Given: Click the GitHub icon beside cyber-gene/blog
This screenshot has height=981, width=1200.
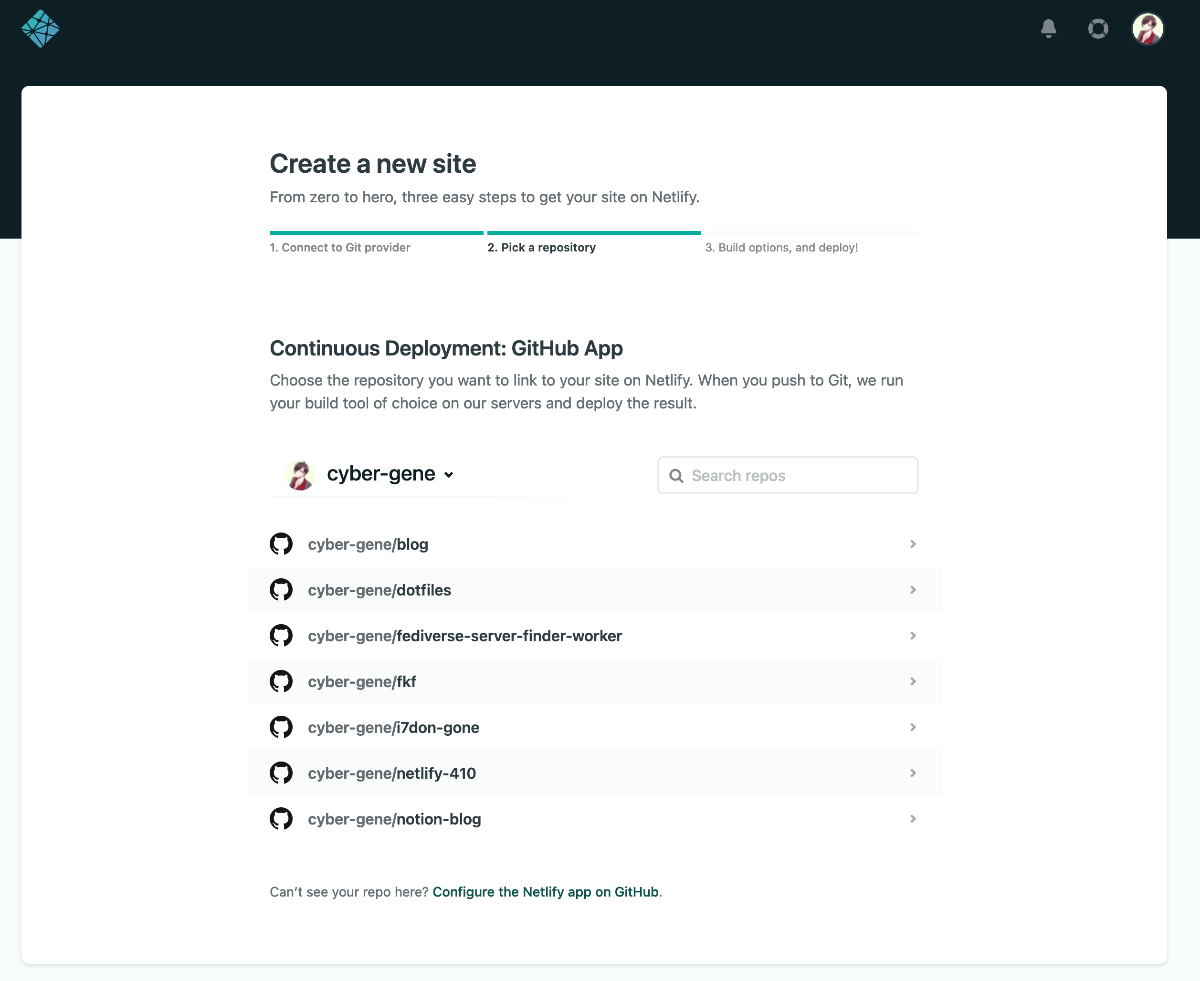Looking at the screenshot, I should [281, 543].
